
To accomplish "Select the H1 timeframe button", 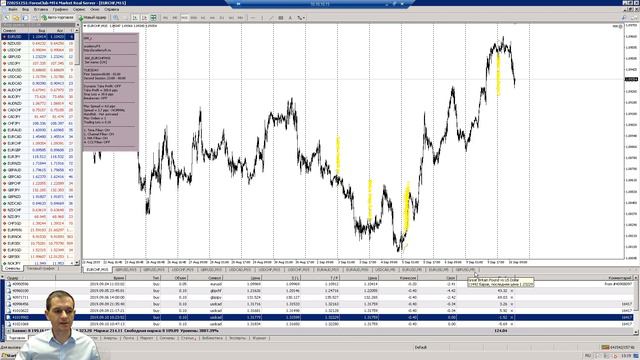I will click(x=203, y=18).
